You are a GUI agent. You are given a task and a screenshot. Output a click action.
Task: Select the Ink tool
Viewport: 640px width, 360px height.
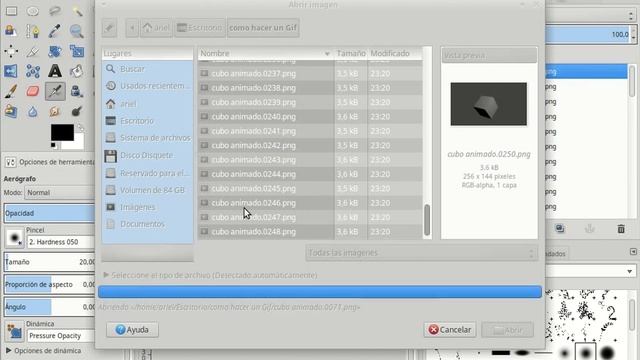[x=77, y=91]
